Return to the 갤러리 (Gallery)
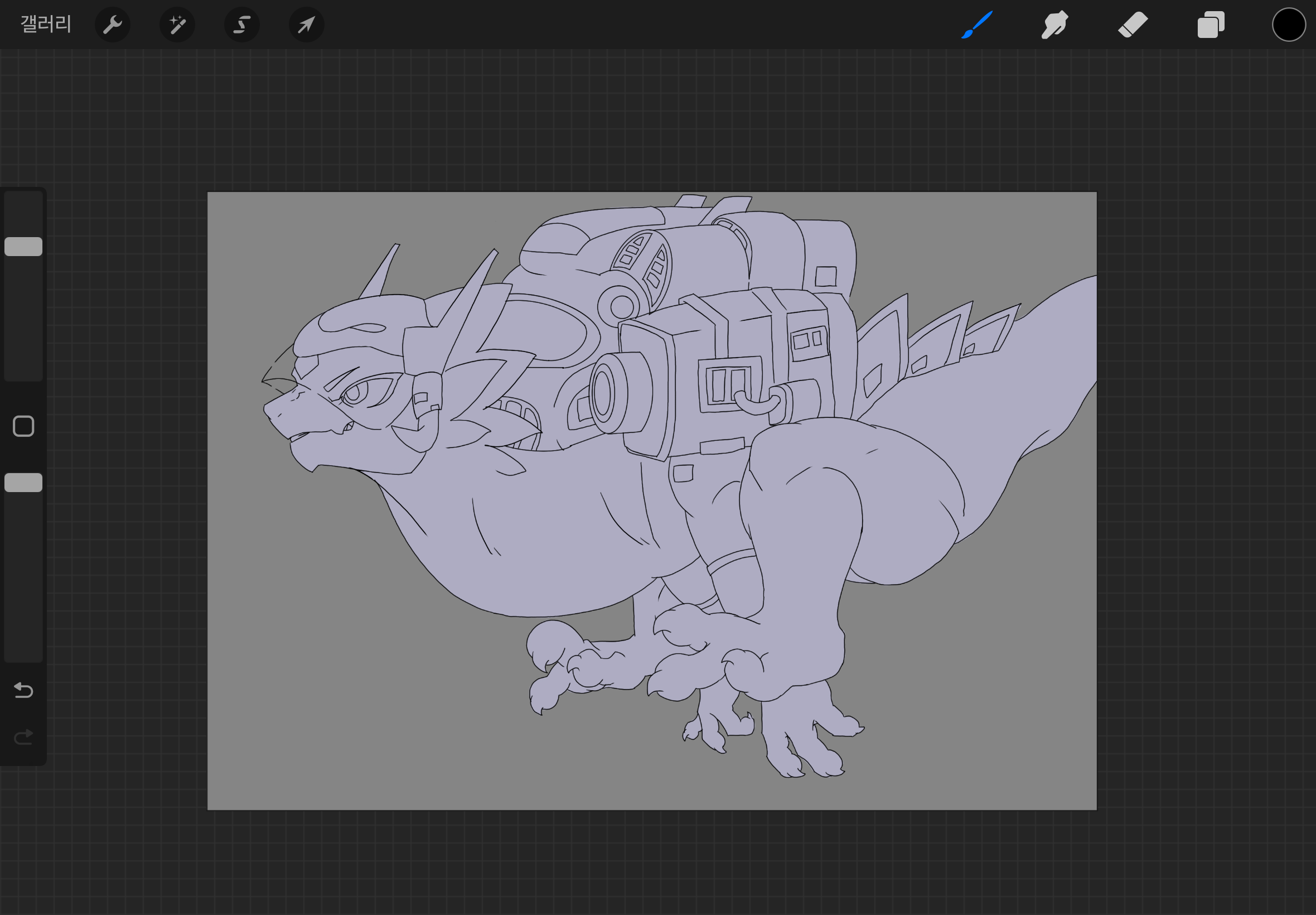1316x915 pixels. click(46, 24)
